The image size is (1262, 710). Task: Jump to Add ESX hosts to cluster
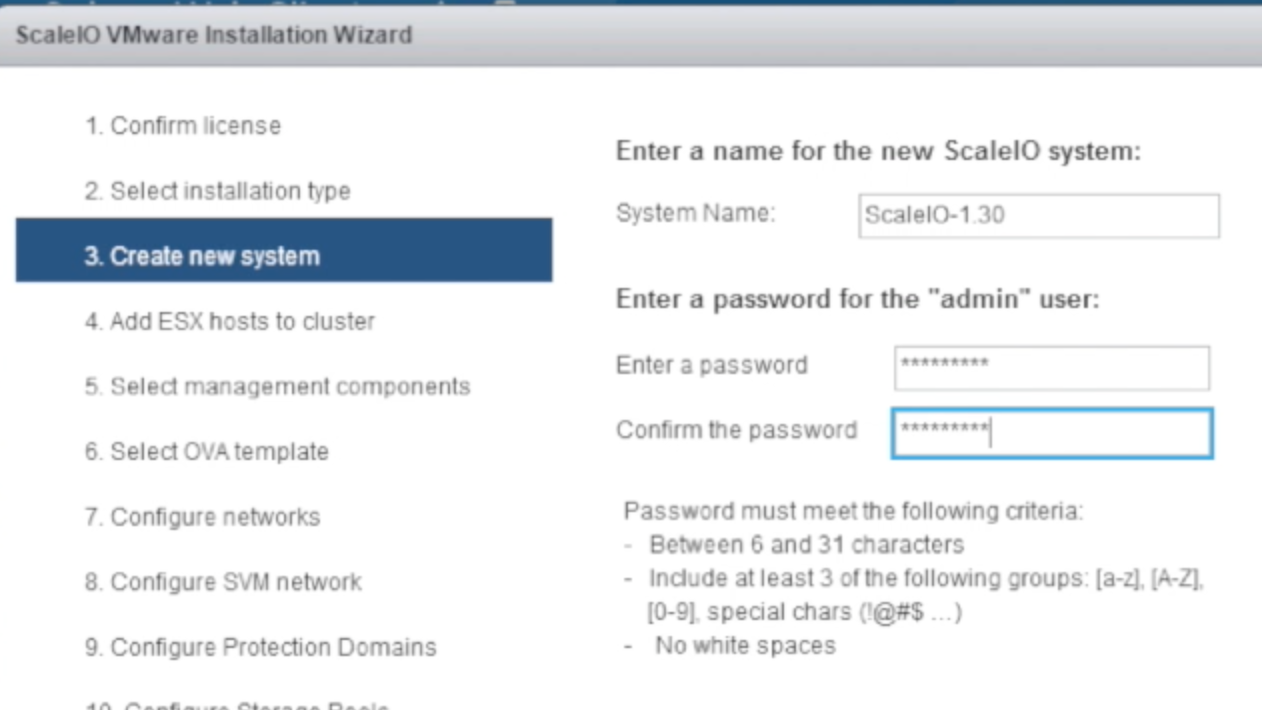tap(229, 322)
